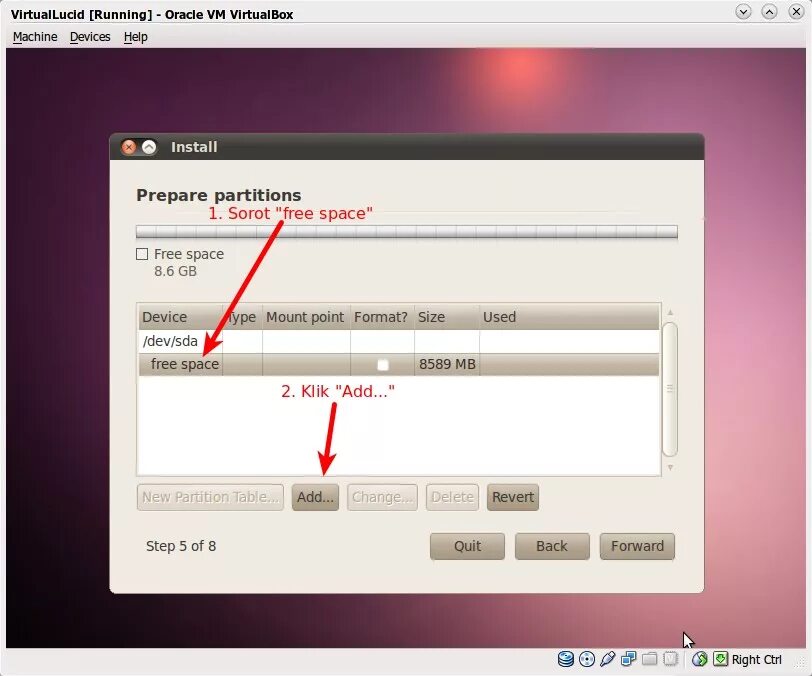Click the 8.6 GB free space label
812x676 pixels.
[176, 271]
